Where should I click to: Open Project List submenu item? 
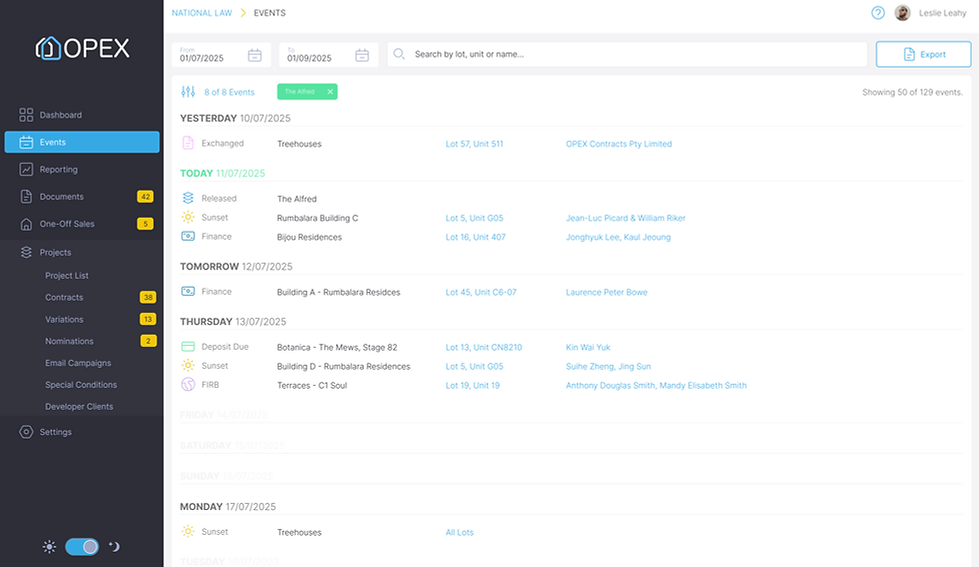pyautogui.click(x=67, y=275)
